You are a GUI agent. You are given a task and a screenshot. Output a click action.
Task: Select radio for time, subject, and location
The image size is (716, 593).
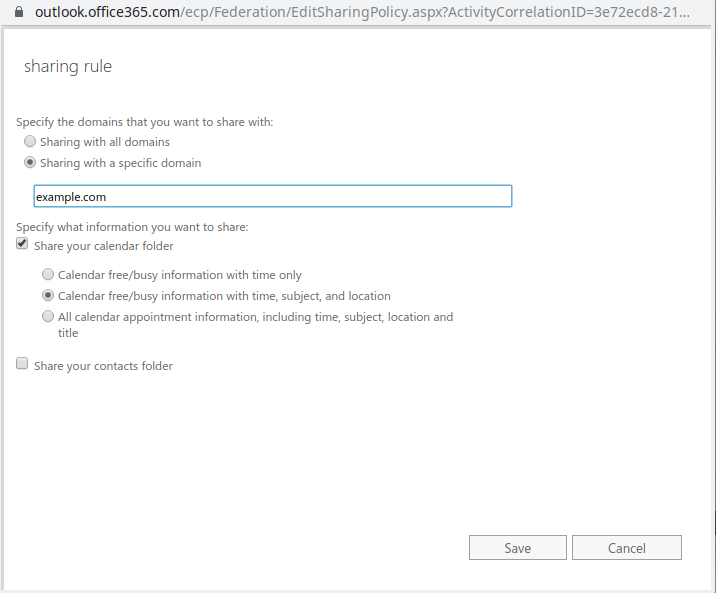(x=47, y=295)
